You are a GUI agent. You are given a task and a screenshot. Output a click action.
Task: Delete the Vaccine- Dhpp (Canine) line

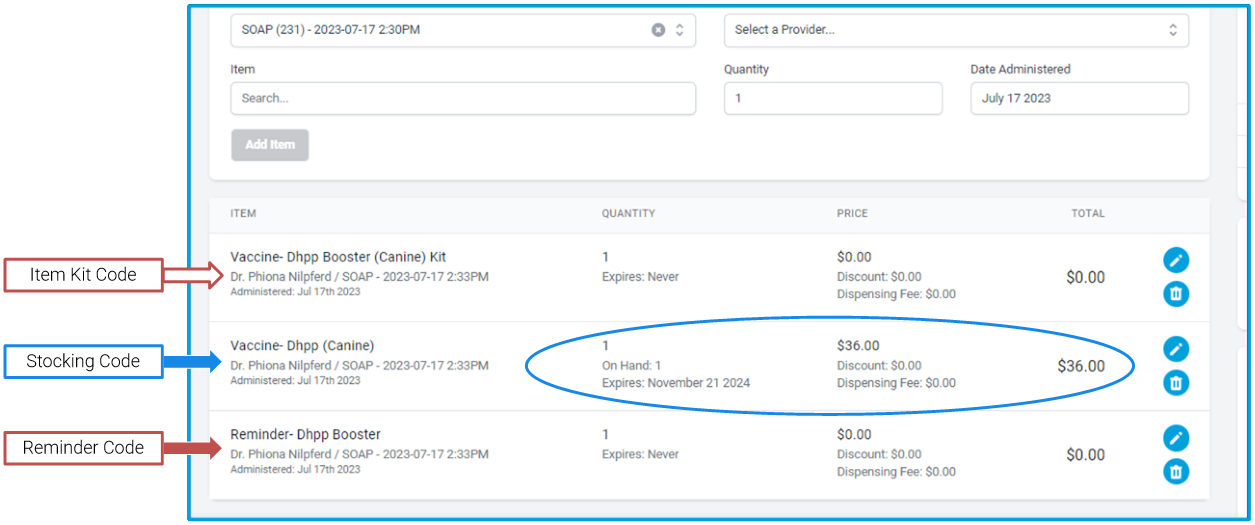point(1176,383)
